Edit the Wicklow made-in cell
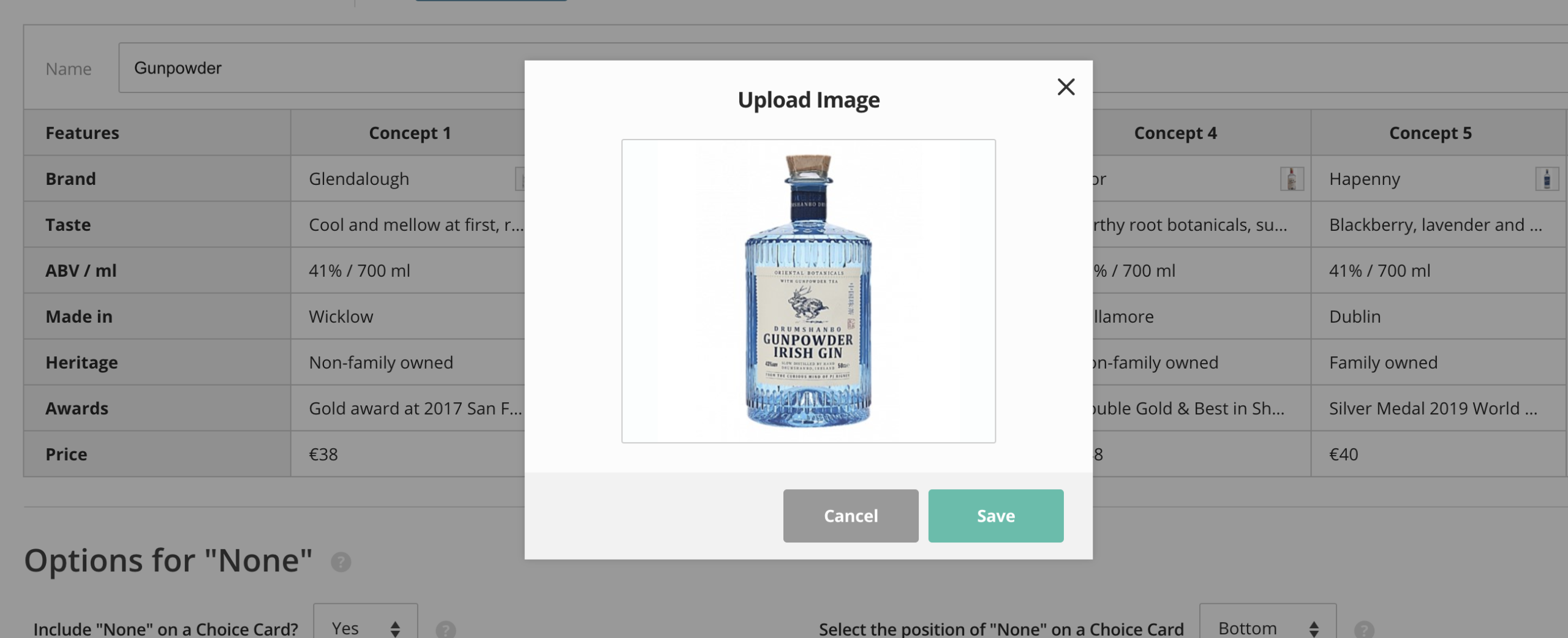The image size is (1568, 638). 392,317
